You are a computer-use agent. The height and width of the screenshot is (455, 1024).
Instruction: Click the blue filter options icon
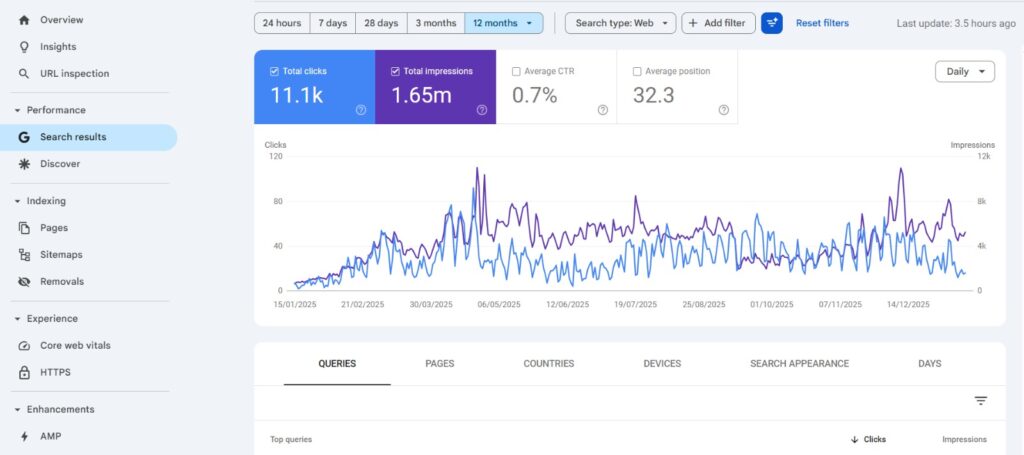(771, 23)
